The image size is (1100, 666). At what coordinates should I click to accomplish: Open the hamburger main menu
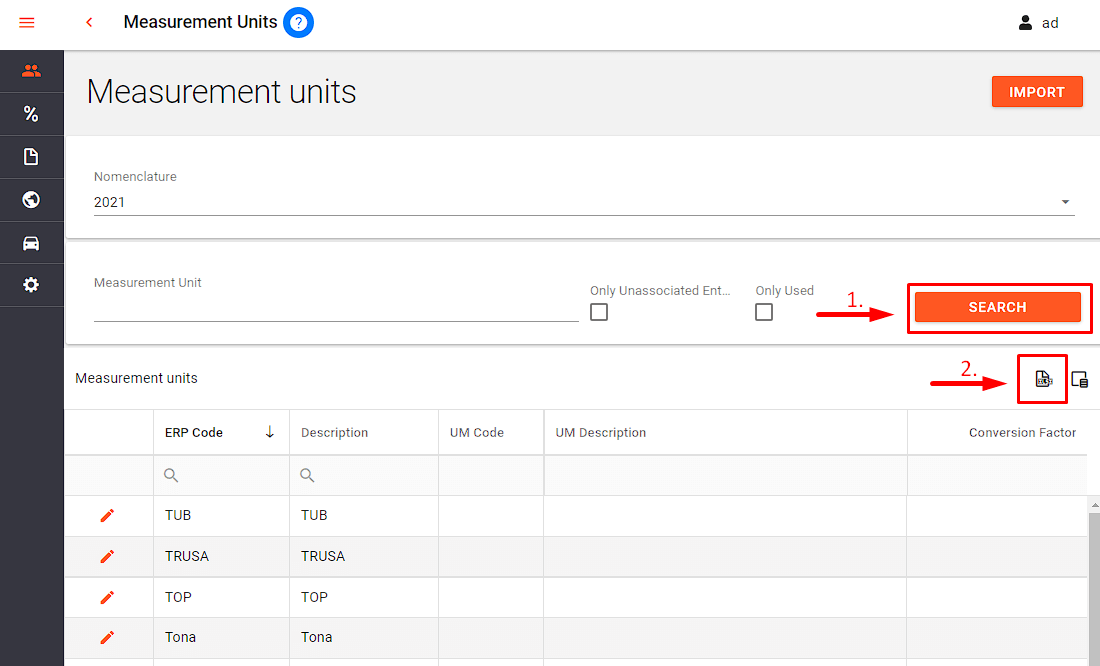(x=27, y=22)
